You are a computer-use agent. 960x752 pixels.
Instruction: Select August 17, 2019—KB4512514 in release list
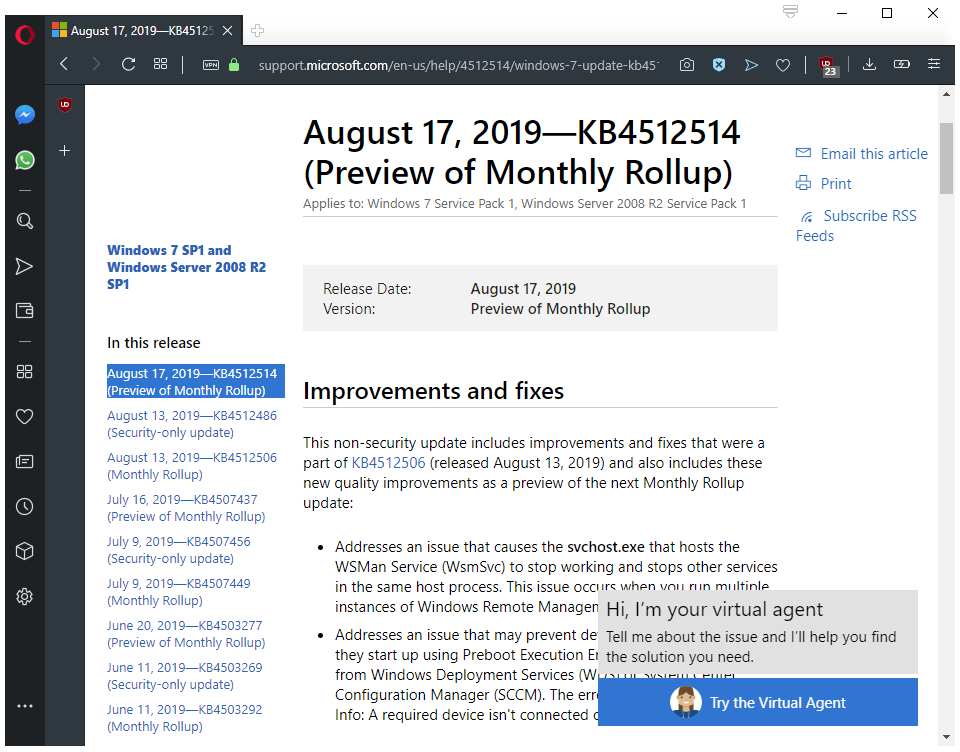tap(195, 382)
